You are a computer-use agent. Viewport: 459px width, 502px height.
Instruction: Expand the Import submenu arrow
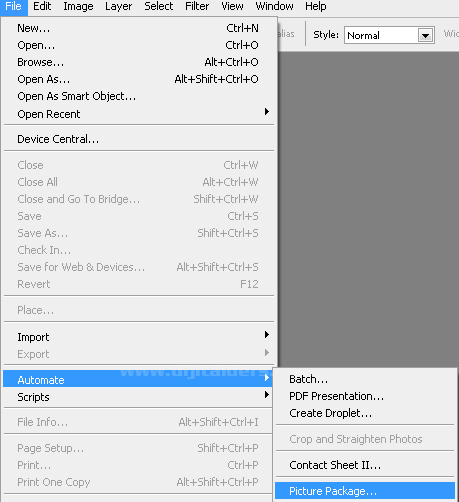(x=266, y=335)
